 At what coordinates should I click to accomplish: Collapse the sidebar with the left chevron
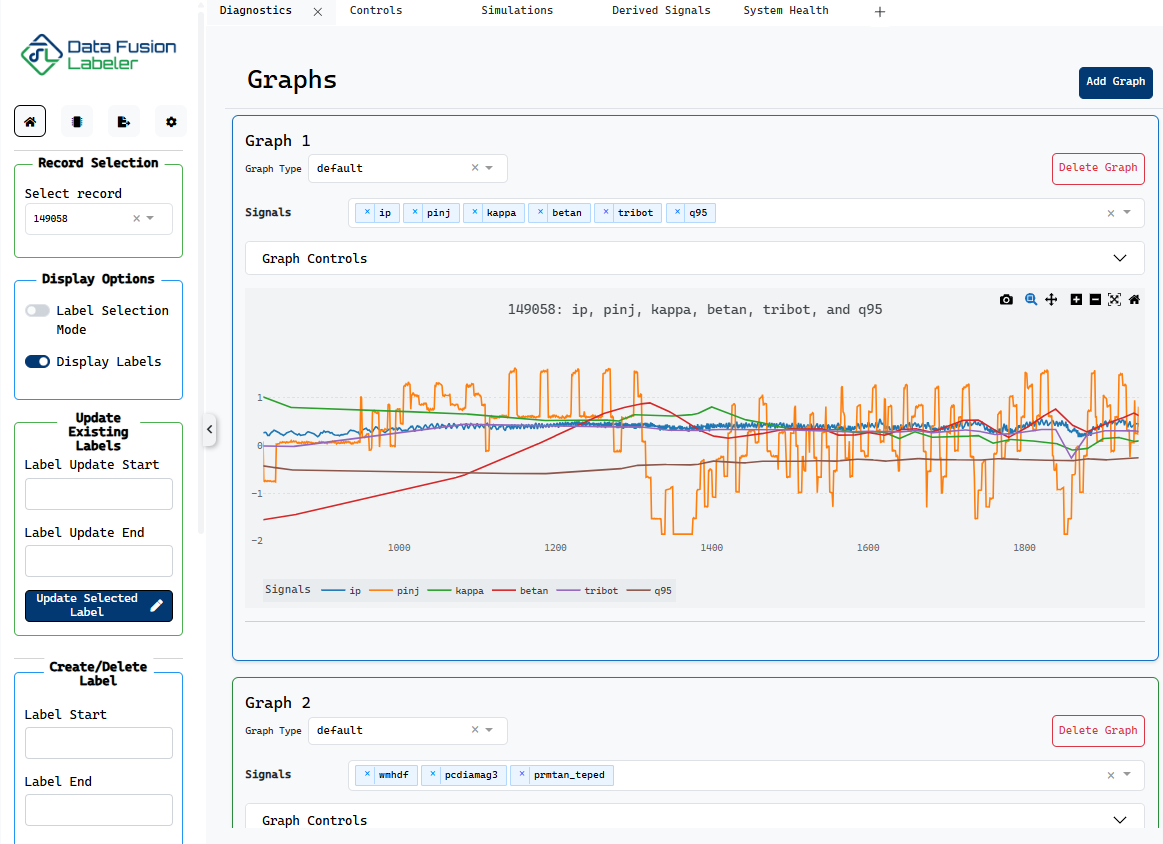pos(209,430)
